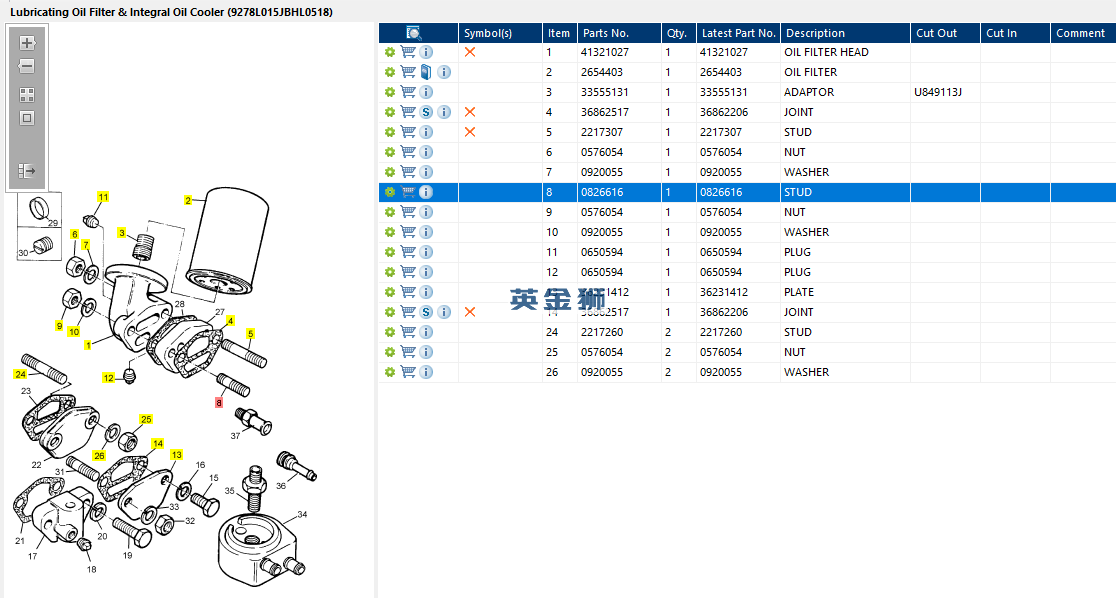Click the OIL FILTER HEAD description

click(x=826, y=52)
